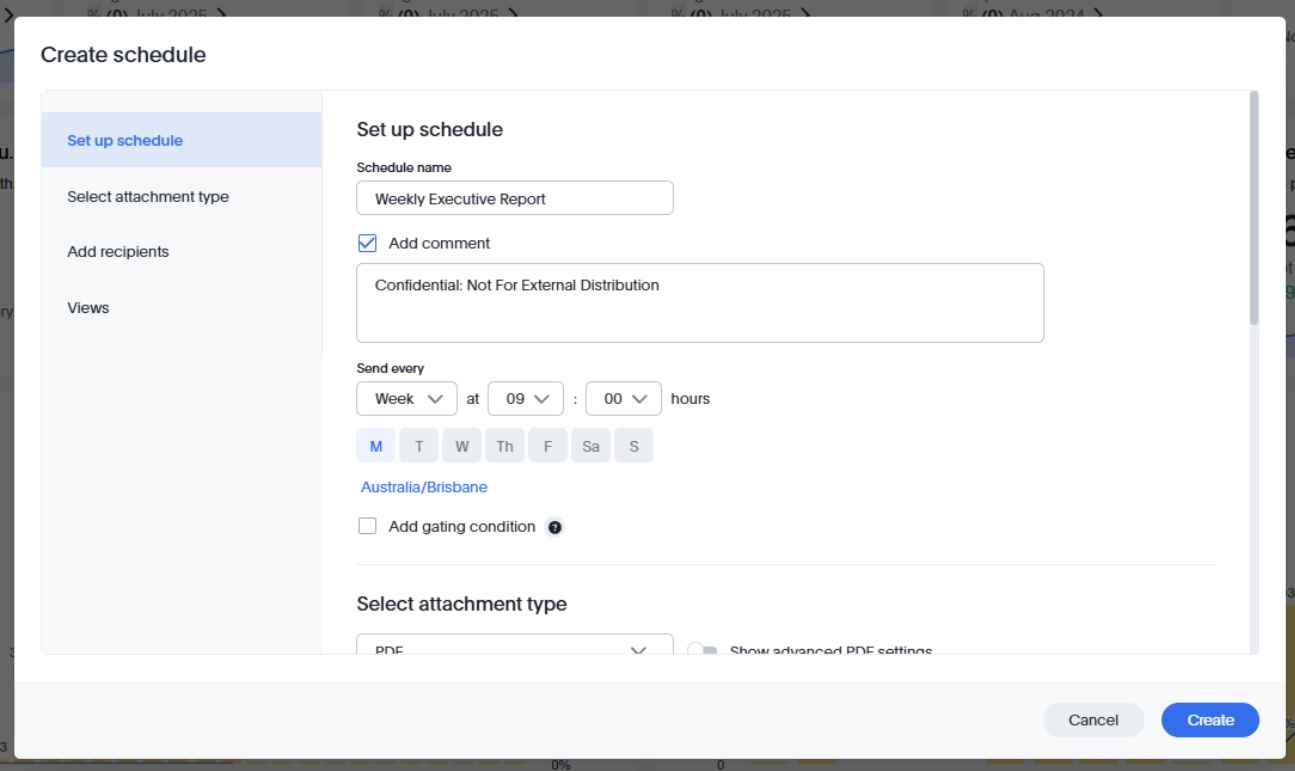
Task: Select Wednesday day button
Action: 462,446
